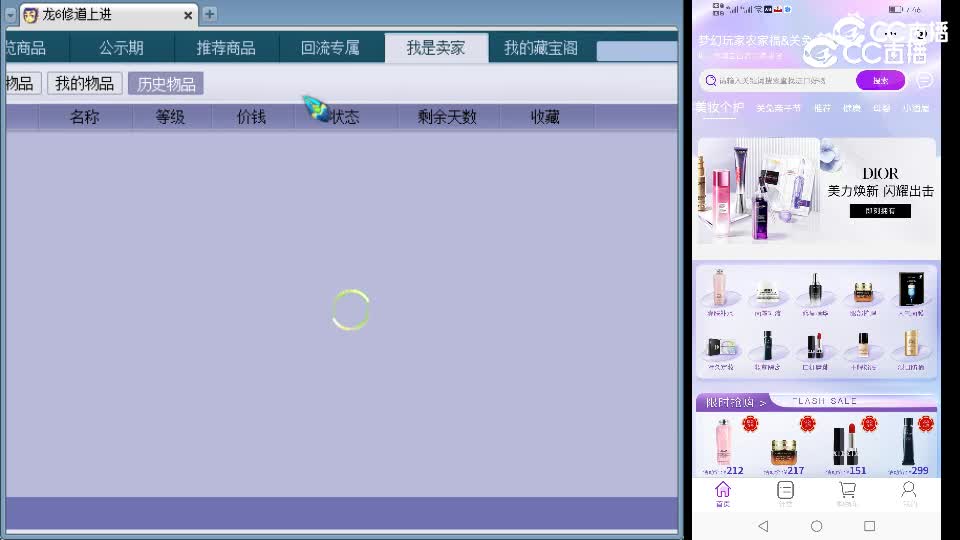This screenshot has width=960, height=540.
Task: Open a new browser tab with plus button
Action: [209, 14]
